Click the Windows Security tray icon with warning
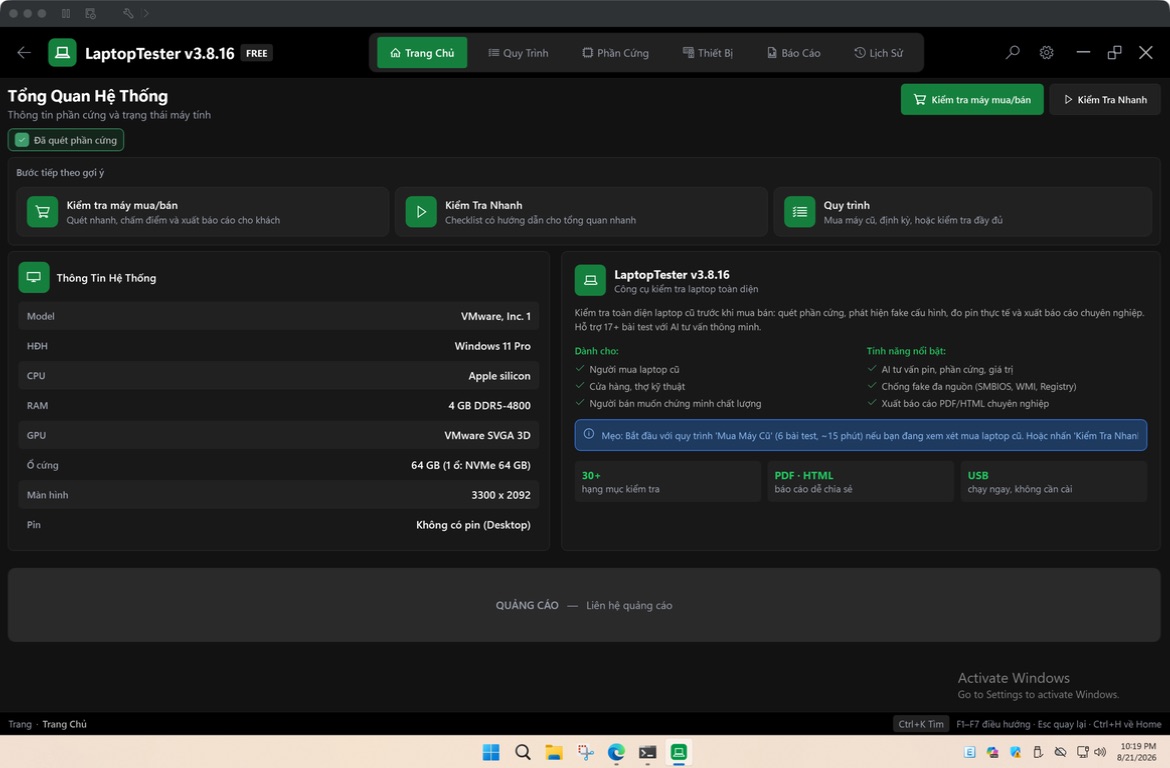This screenshot has width=1170, height=768. tap(1016, 752)
